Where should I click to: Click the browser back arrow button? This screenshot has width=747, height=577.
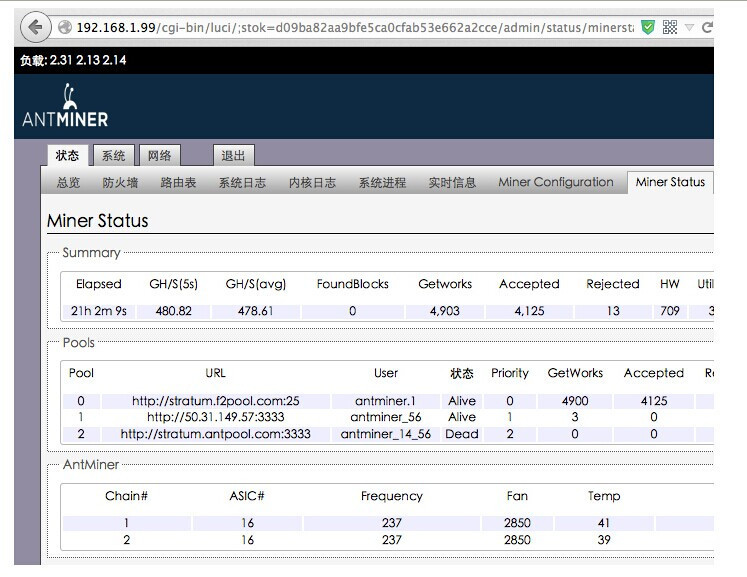click(x=35, y=27)
